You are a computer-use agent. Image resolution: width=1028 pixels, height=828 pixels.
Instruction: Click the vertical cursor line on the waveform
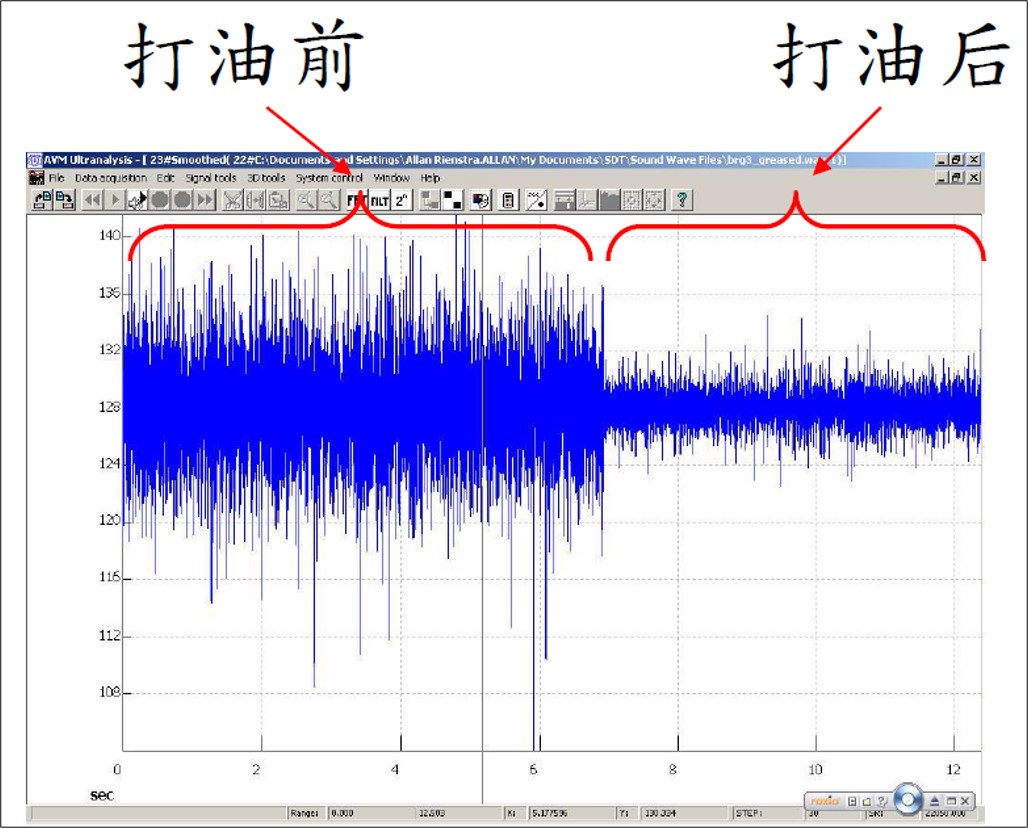point(482,600)
